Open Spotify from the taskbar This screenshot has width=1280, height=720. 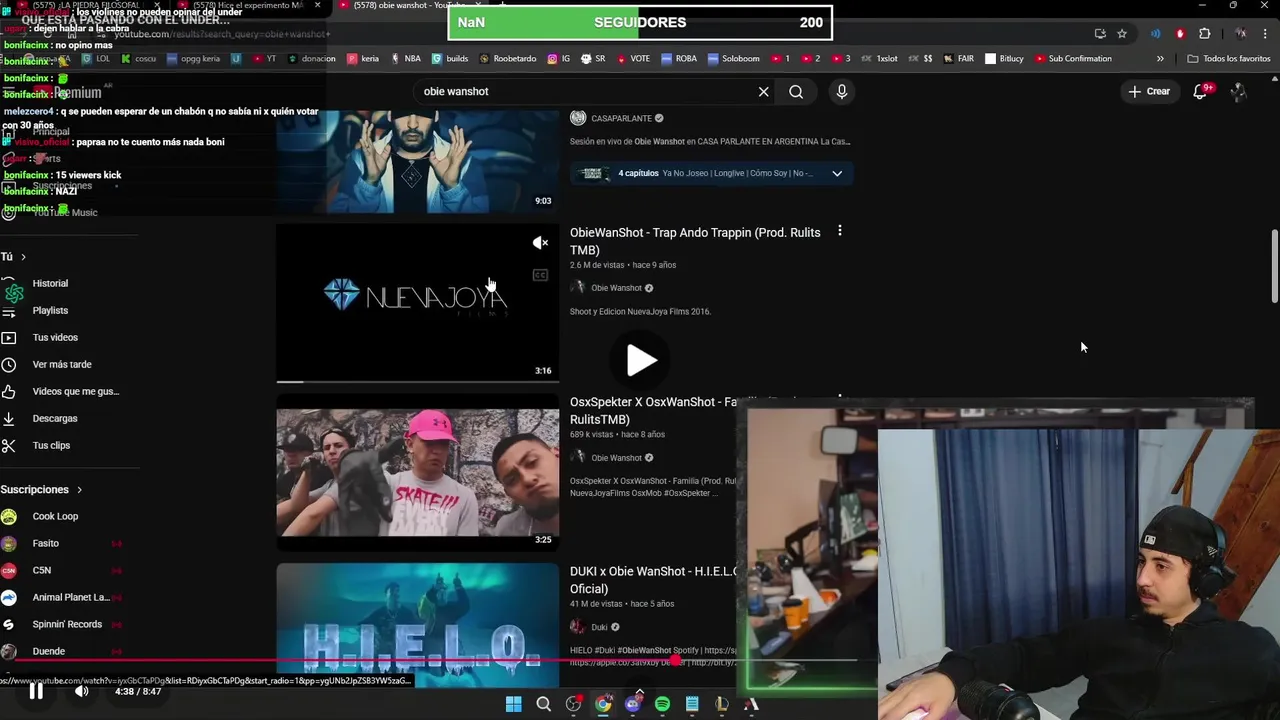coord(662,705)
